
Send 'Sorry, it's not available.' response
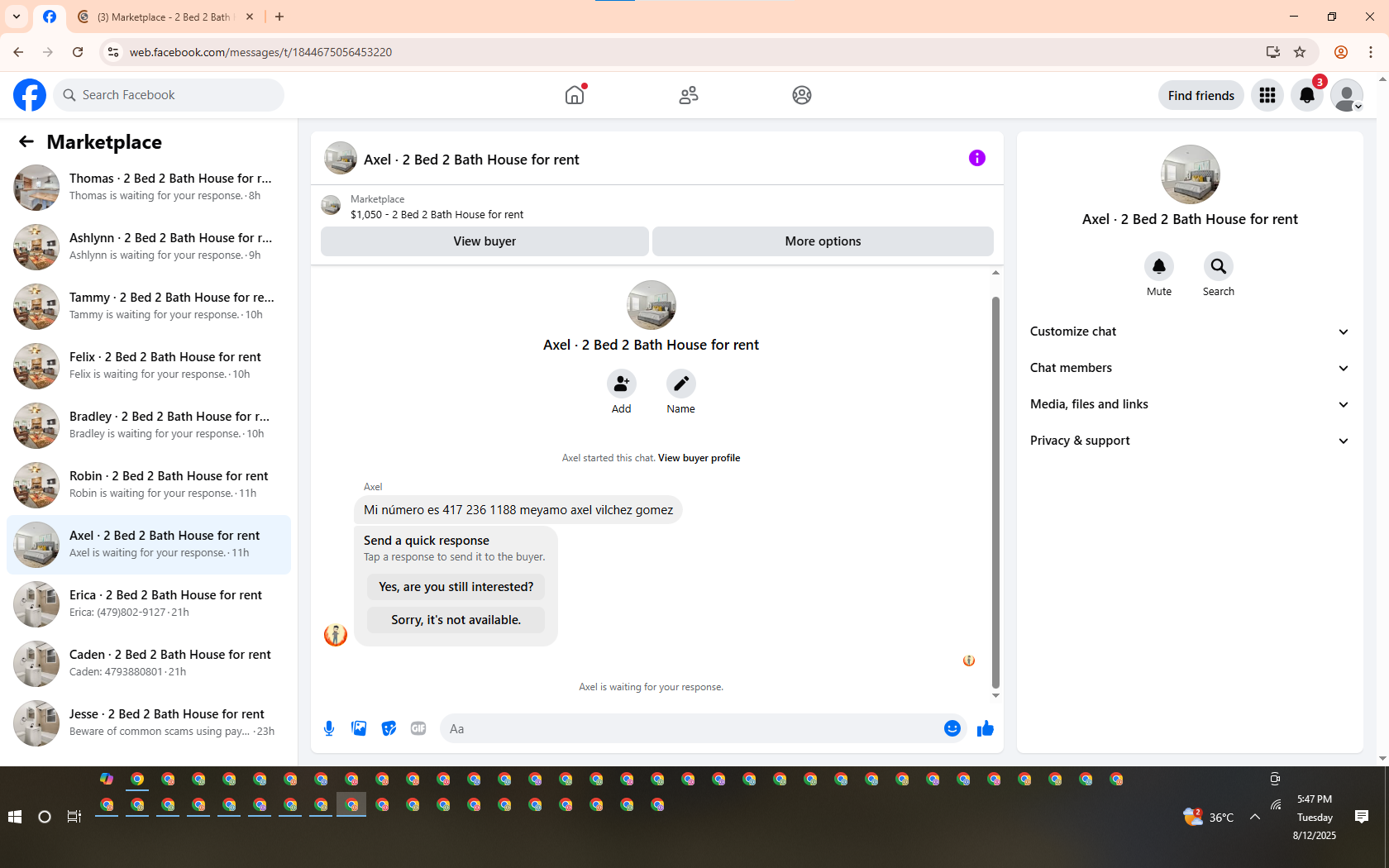pos(456,620)
